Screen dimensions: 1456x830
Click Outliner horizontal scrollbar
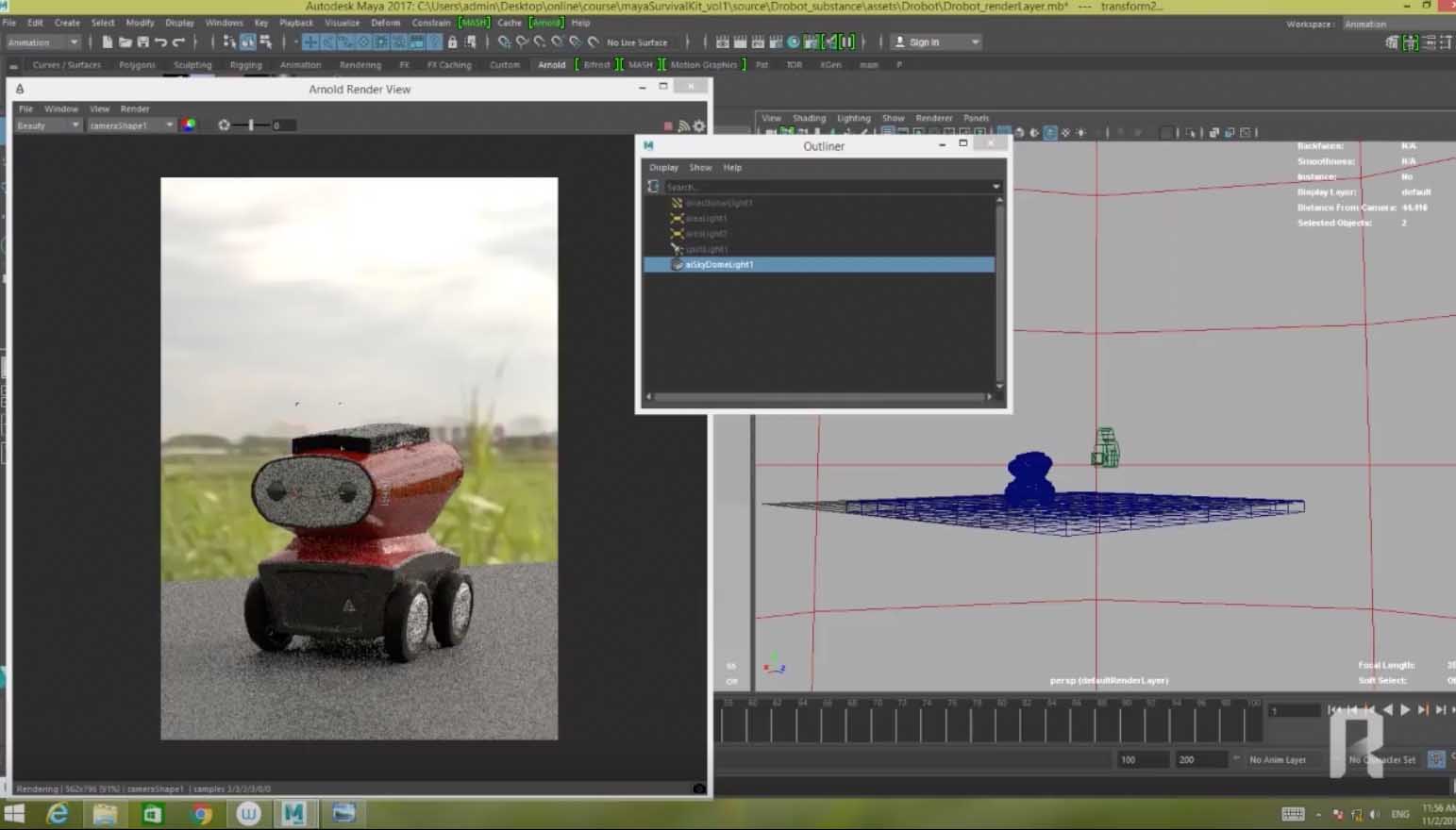819,397
